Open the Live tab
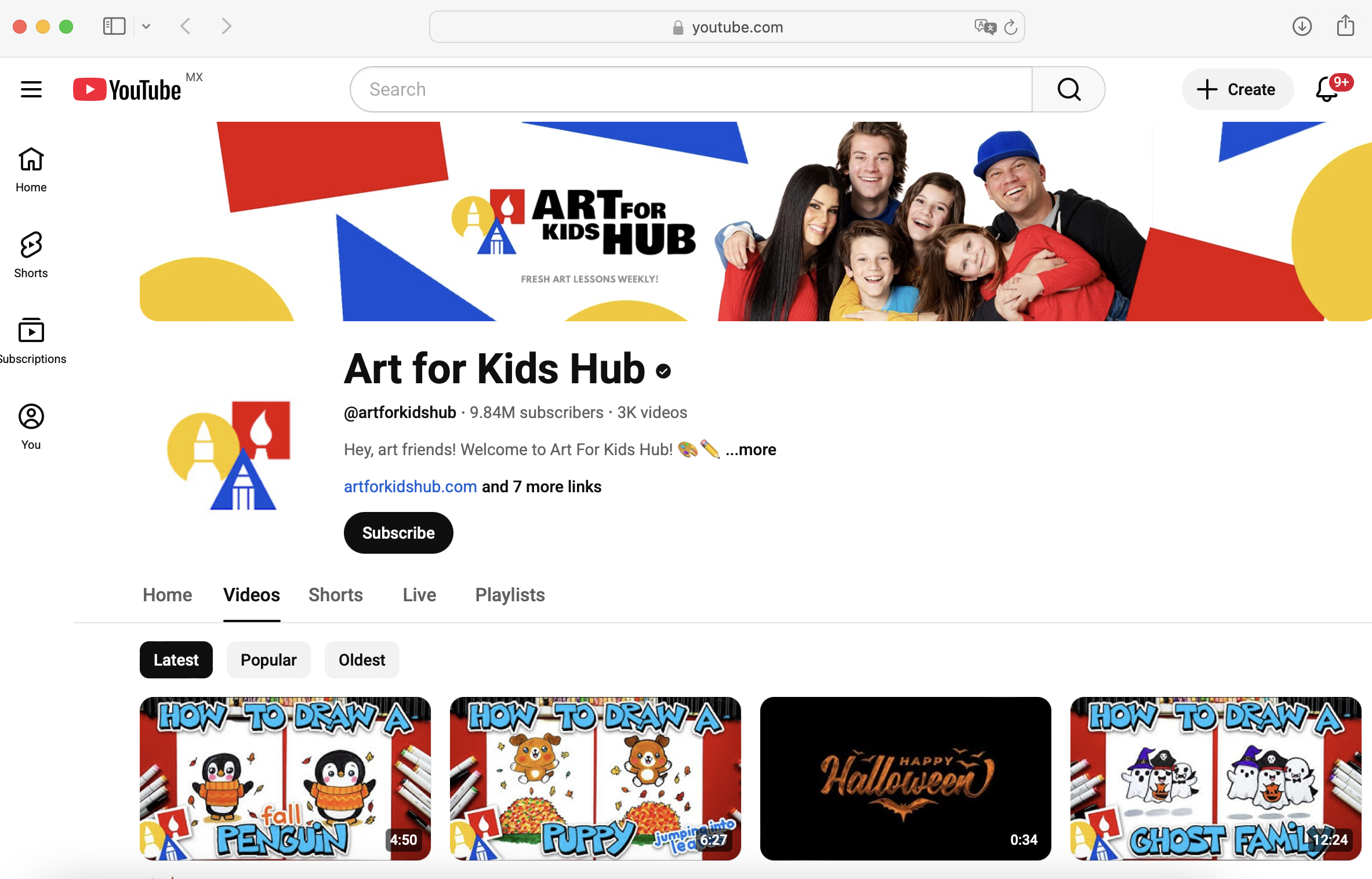 pyautogui.click(x=419, y=595)
